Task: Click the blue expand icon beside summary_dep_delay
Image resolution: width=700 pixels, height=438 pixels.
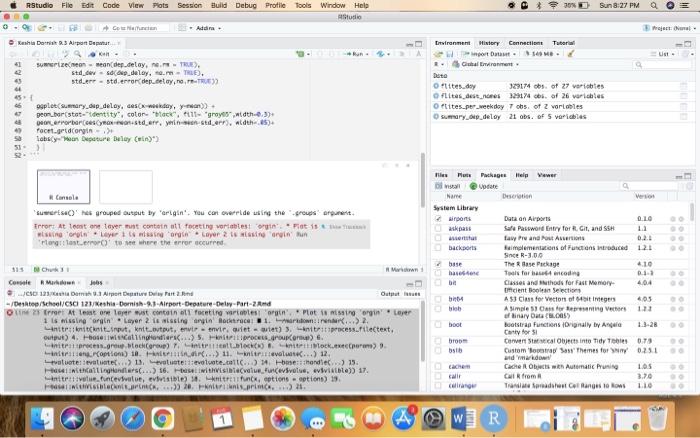Action: click(x=436, y=117)
